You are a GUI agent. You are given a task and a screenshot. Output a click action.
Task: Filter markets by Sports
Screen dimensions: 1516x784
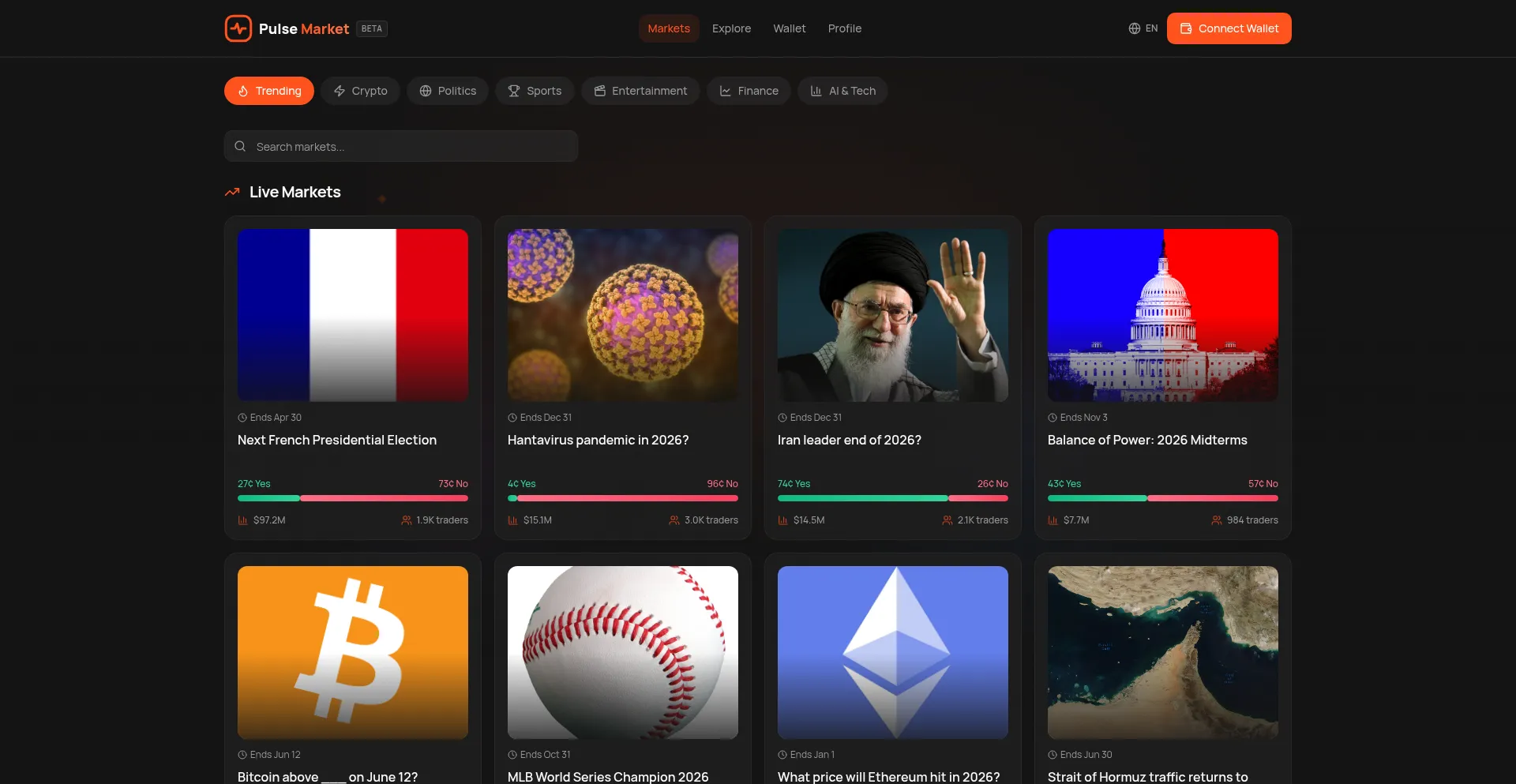[535, 91]
